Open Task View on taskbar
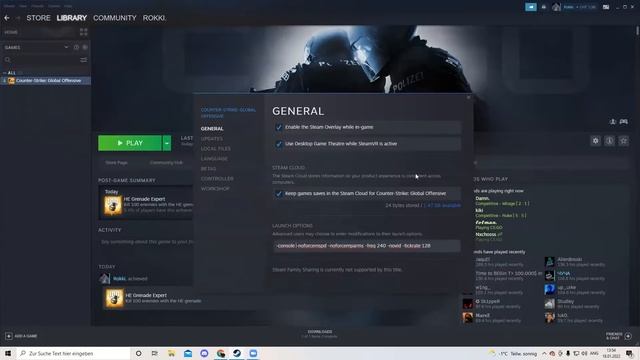The width and height of the screenshot is (640, 360). coord(155,353)
